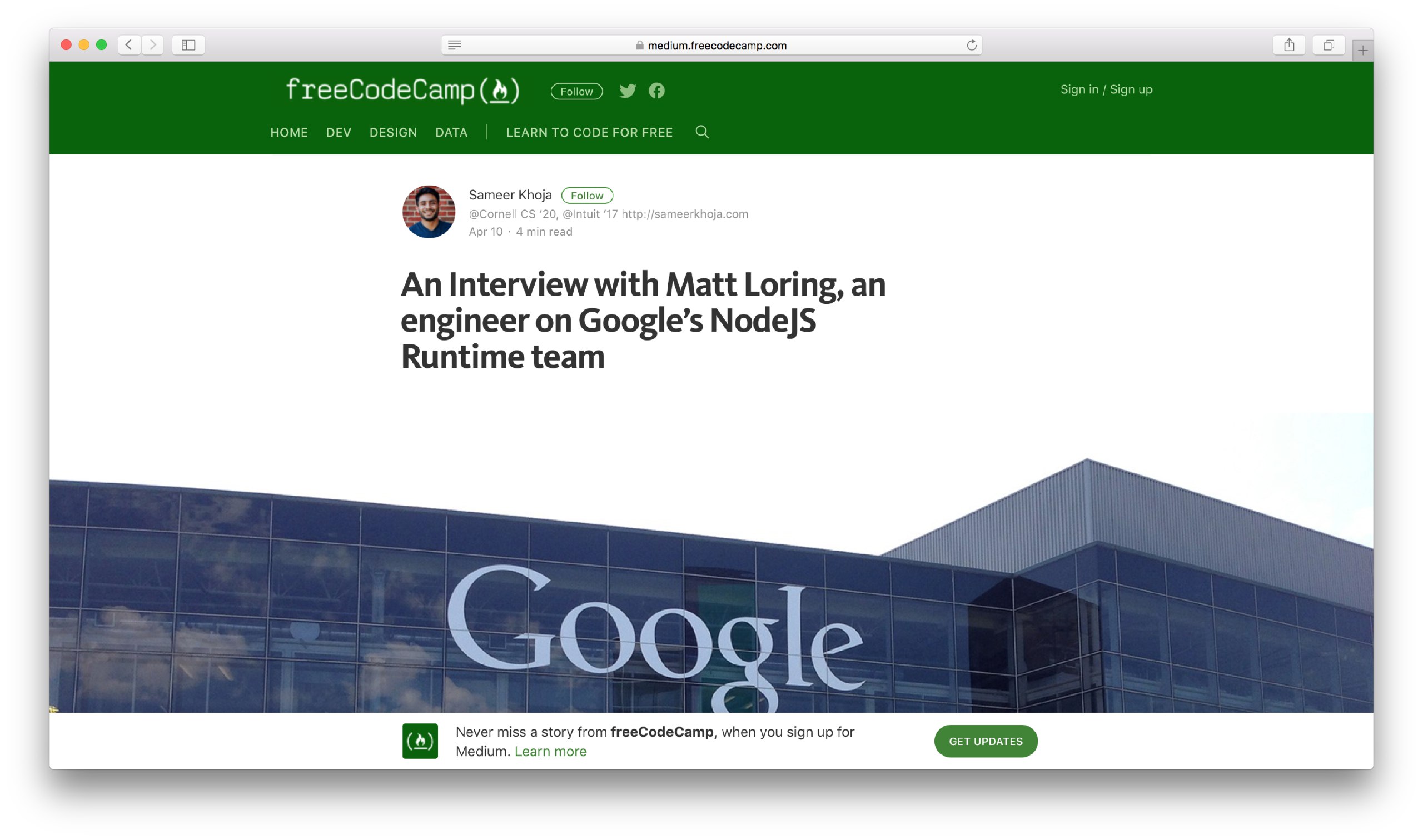
Task: Minimize window with the yellow button
Action: click(x=84, y=44)
